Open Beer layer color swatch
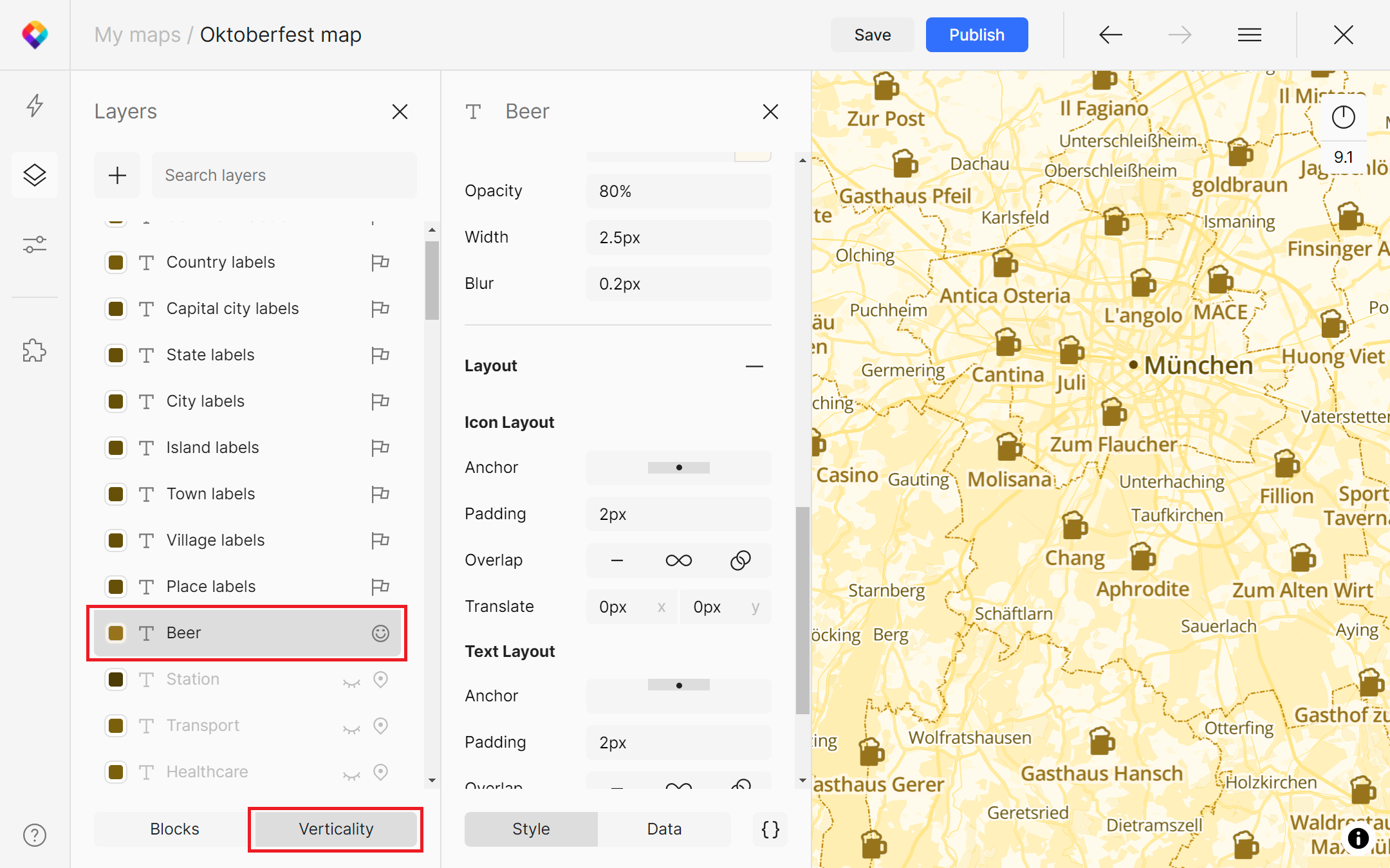 tap(116, 633)
